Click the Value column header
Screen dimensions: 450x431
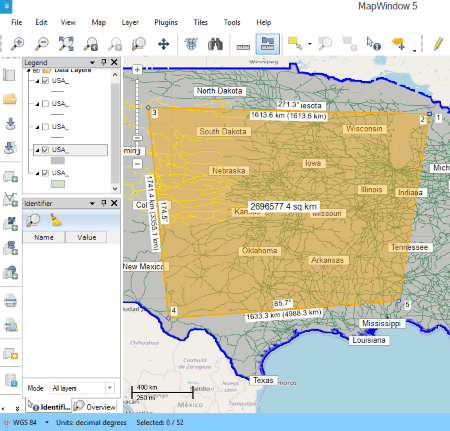tap(86, 237)
